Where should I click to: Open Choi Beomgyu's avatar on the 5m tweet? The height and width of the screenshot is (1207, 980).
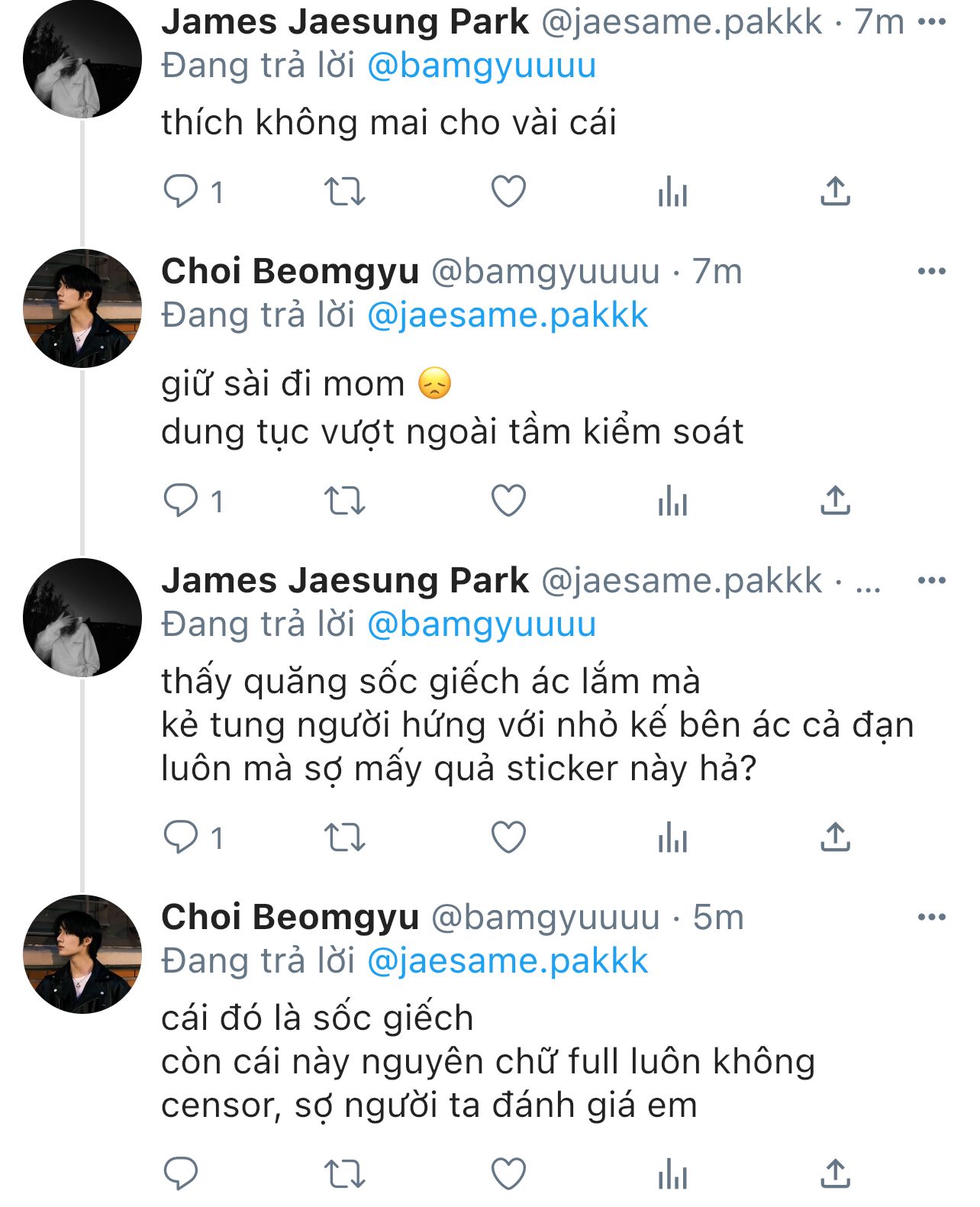[x=82, y=954]
